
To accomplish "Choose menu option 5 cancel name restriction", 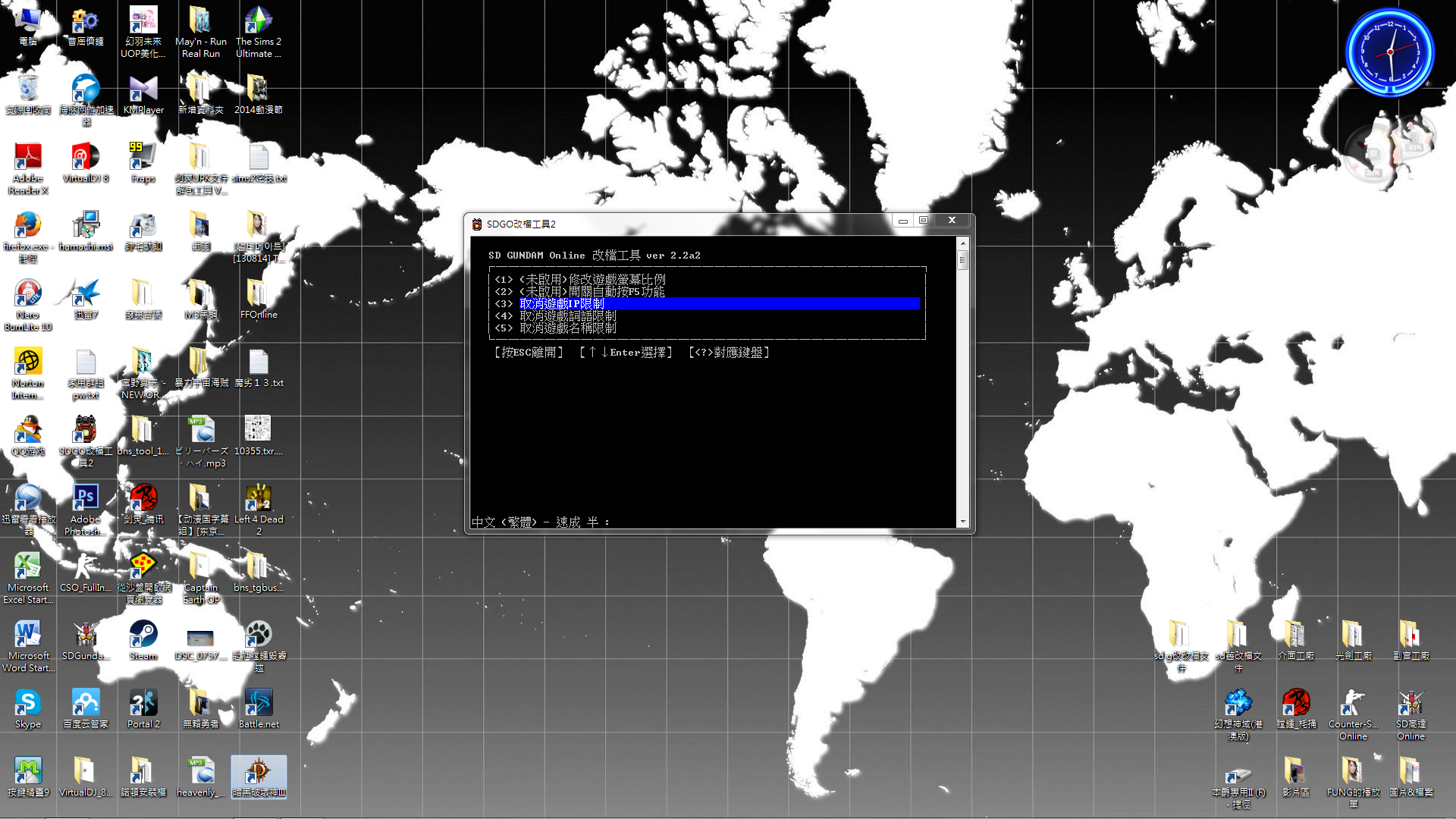I will click(x=567, y=328).
